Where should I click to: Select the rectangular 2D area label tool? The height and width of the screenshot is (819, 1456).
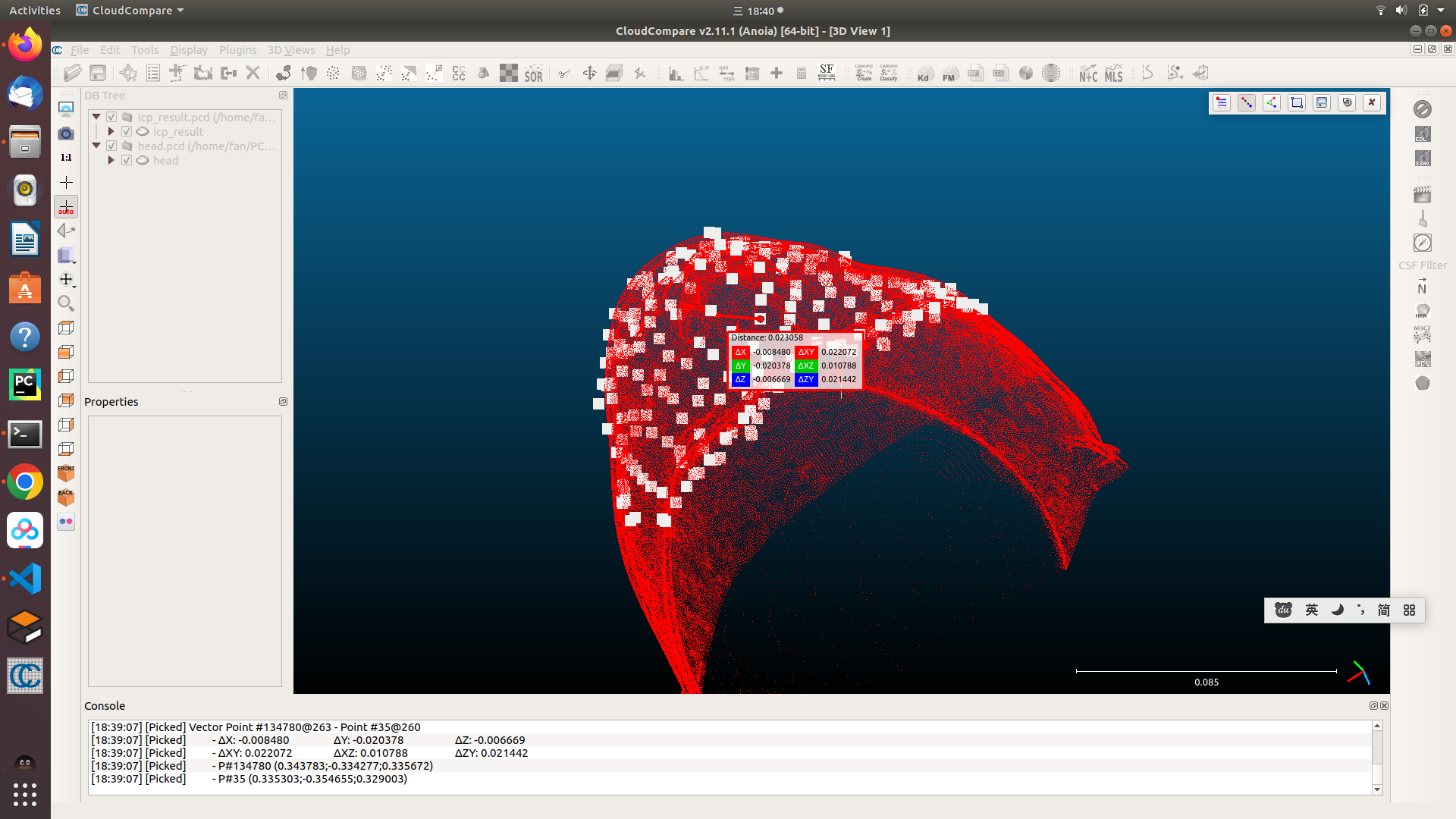[x=1297, y=103]
